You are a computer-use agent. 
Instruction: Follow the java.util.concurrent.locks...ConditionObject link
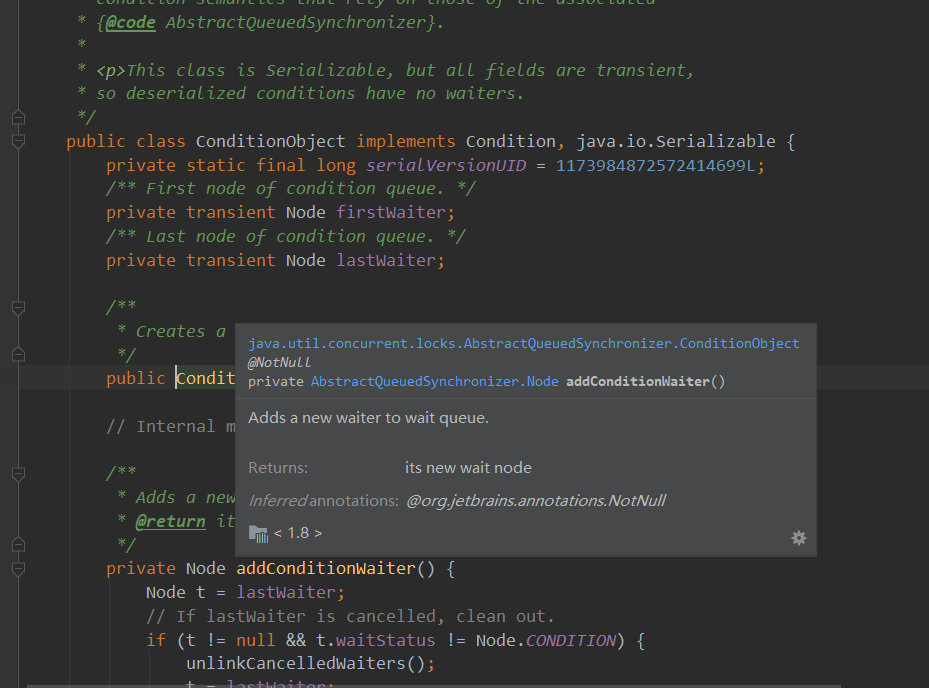coord(524,344)
